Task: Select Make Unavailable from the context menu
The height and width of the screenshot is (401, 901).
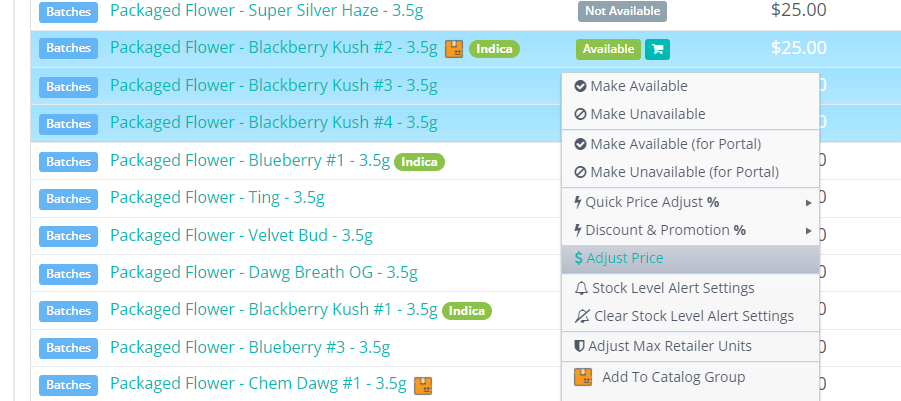Action: (x=647, y=114)
